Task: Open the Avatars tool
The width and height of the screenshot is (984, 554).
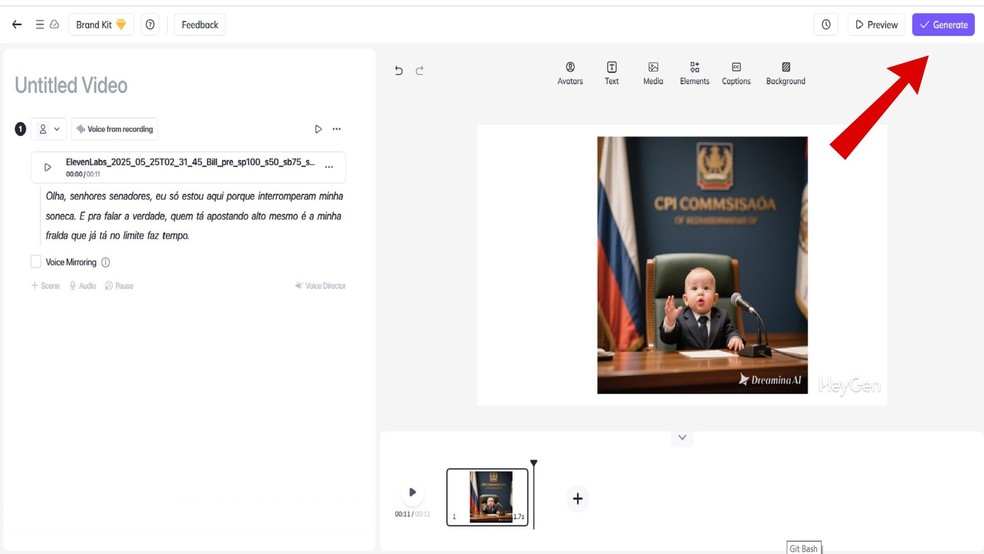Action: pos(570,73)
